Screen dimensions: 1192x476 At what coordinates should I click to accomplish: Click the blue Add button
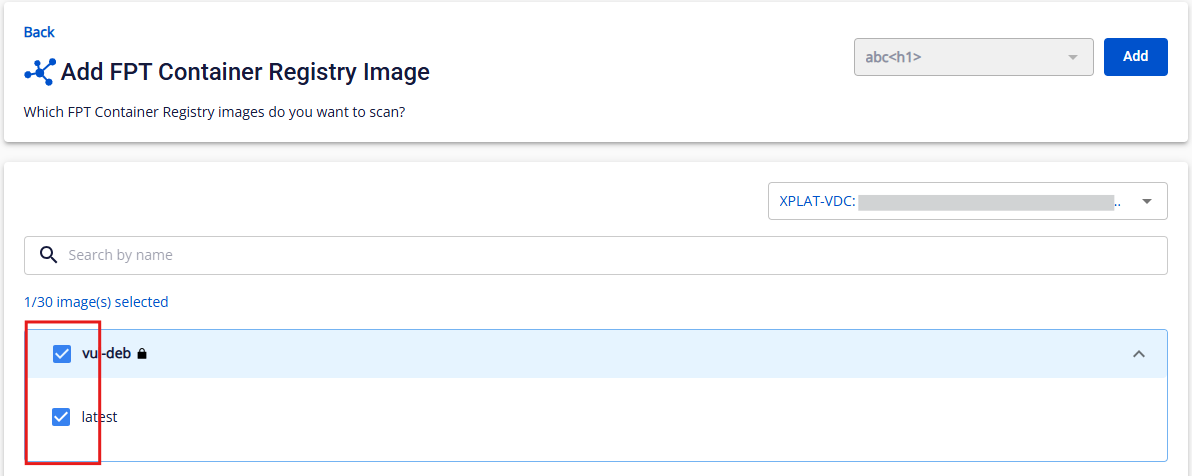[x=1135, y=56]
